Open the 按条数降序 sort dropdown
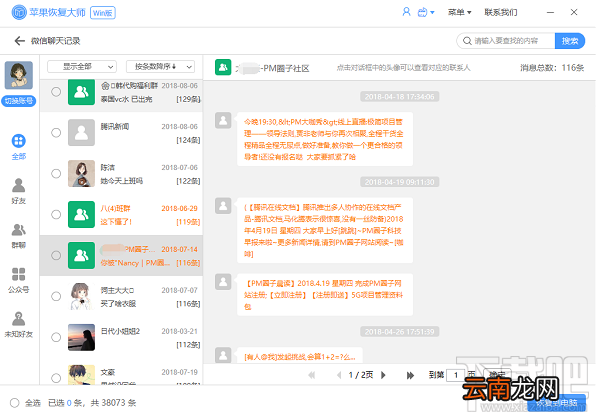 click(160, 67)
